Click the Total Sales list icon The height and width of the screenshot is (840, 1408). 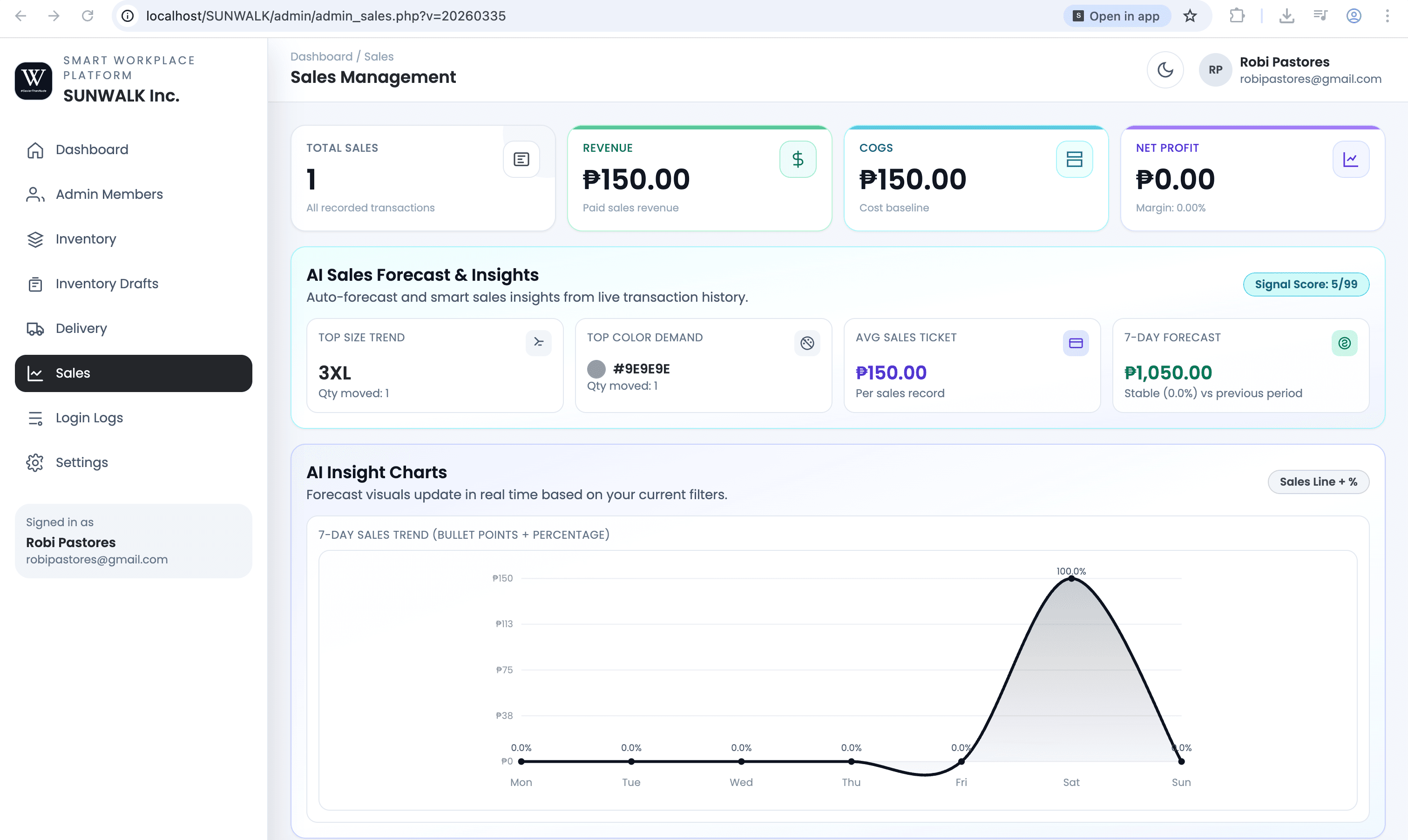521,159
